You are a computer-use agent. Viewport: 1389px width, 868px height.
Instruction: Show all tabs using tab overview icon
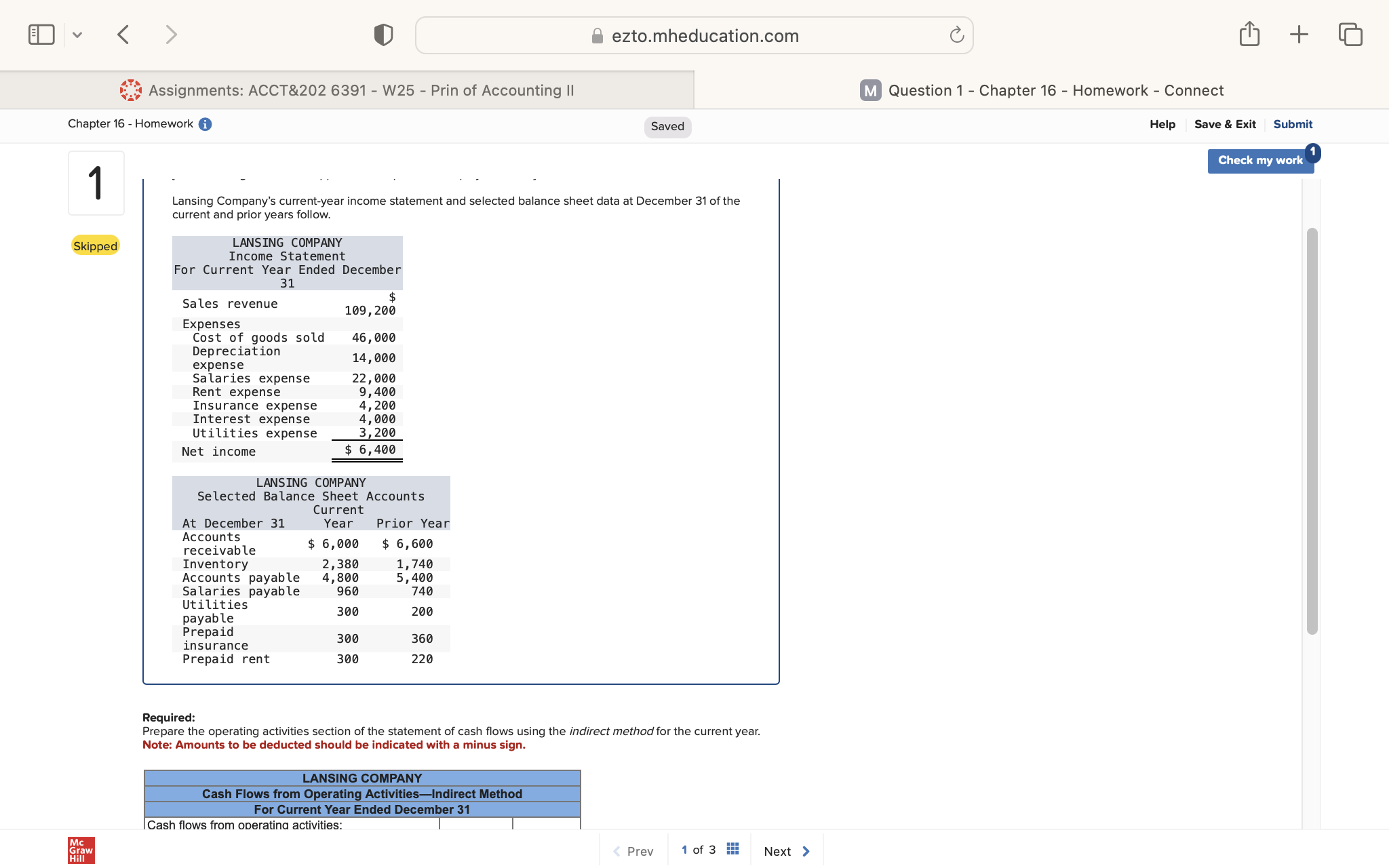pos(1350,34)
